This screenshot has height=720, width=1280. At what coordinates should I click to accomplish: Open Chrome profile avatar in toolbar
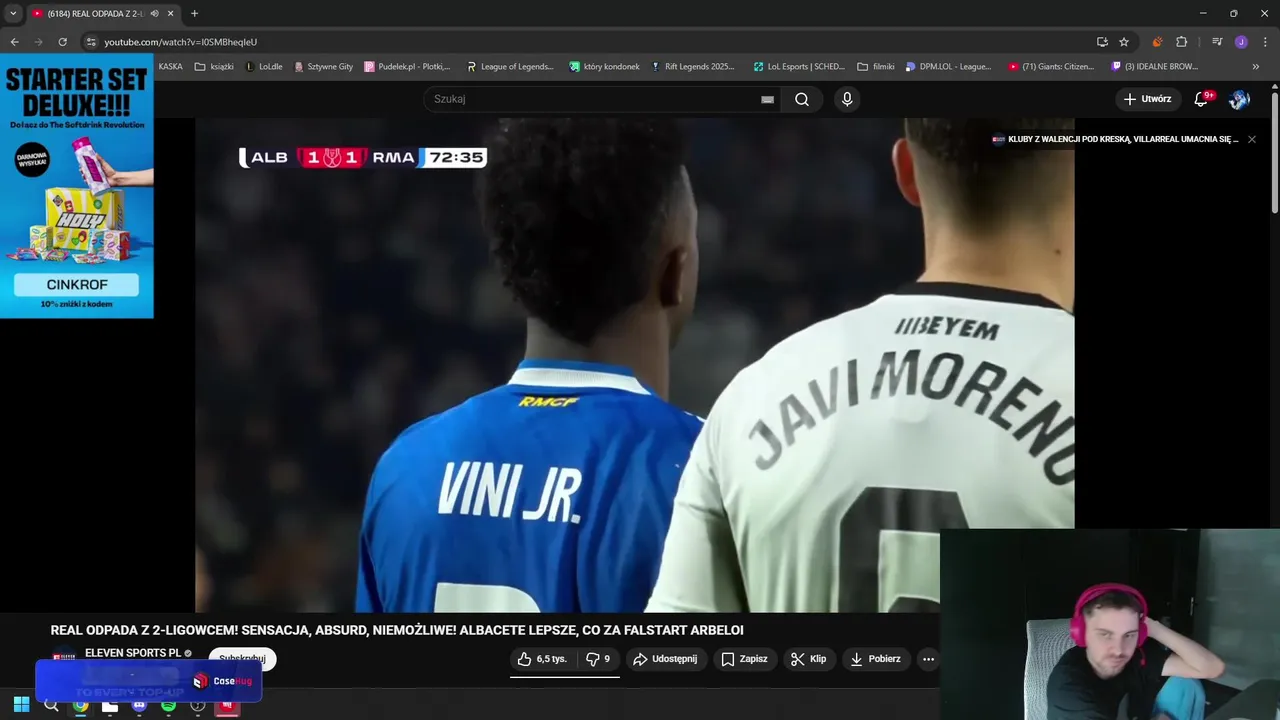[x=1241, y=42]
